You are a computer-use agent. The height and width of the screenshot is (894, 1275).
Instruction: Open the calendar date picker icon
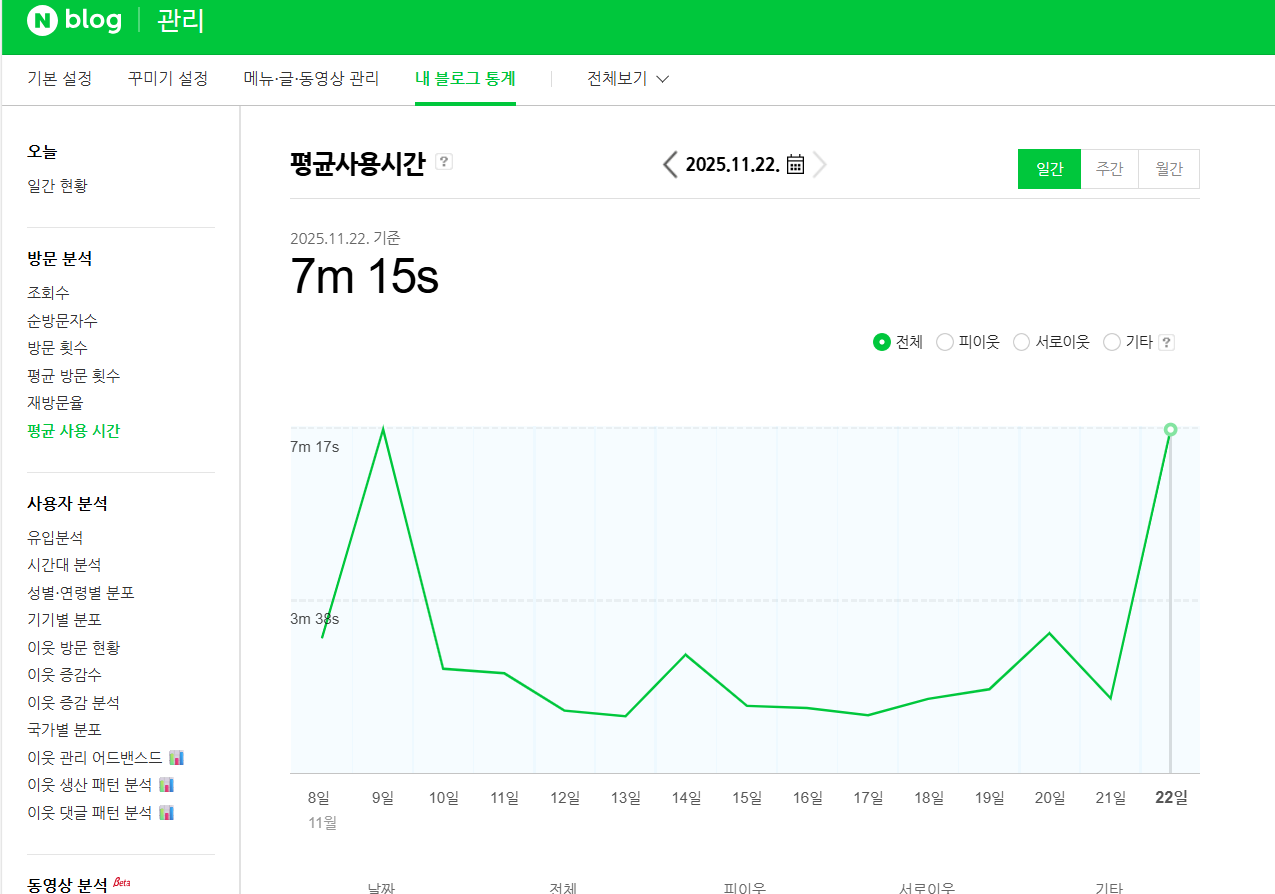click(796, 165)
